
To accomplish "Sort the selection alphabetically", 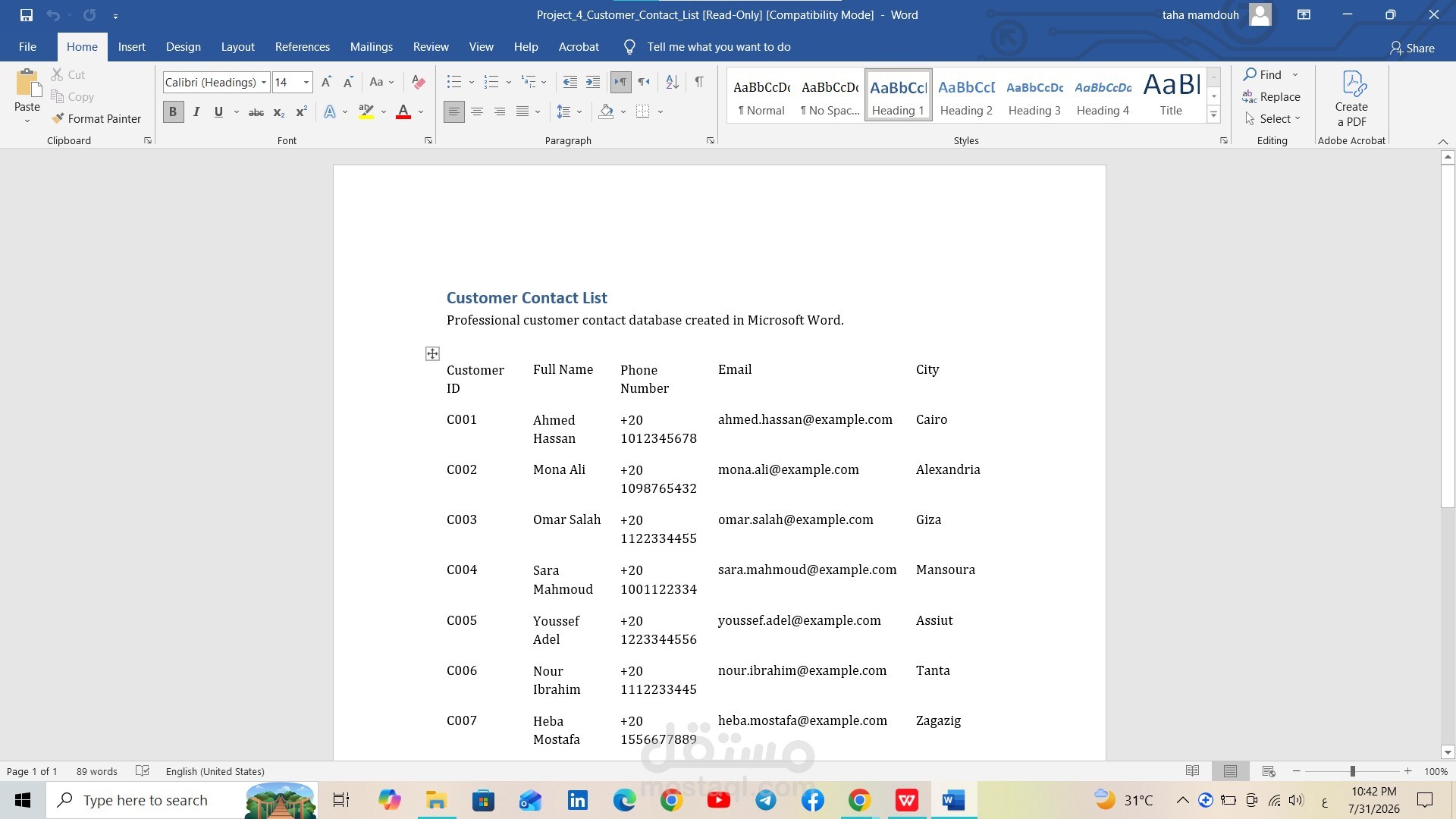I will [x=672, y=82].
